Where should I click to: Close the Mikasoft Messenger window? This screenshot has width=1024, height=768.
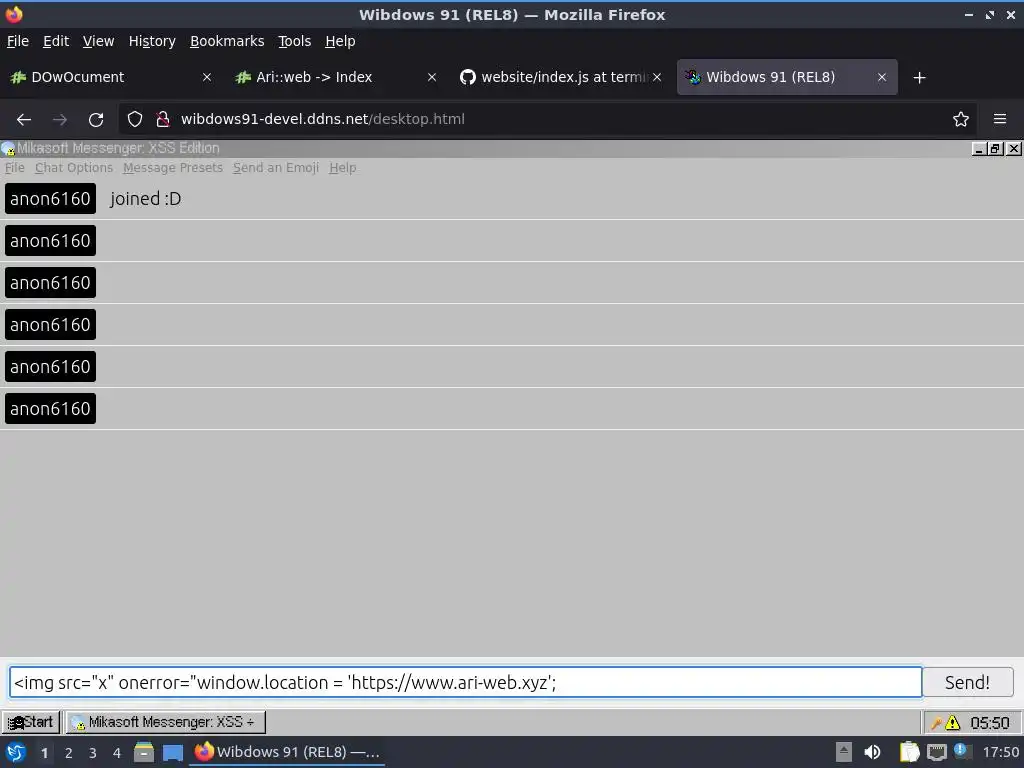pyautogui.click(x=1013, y=149)
